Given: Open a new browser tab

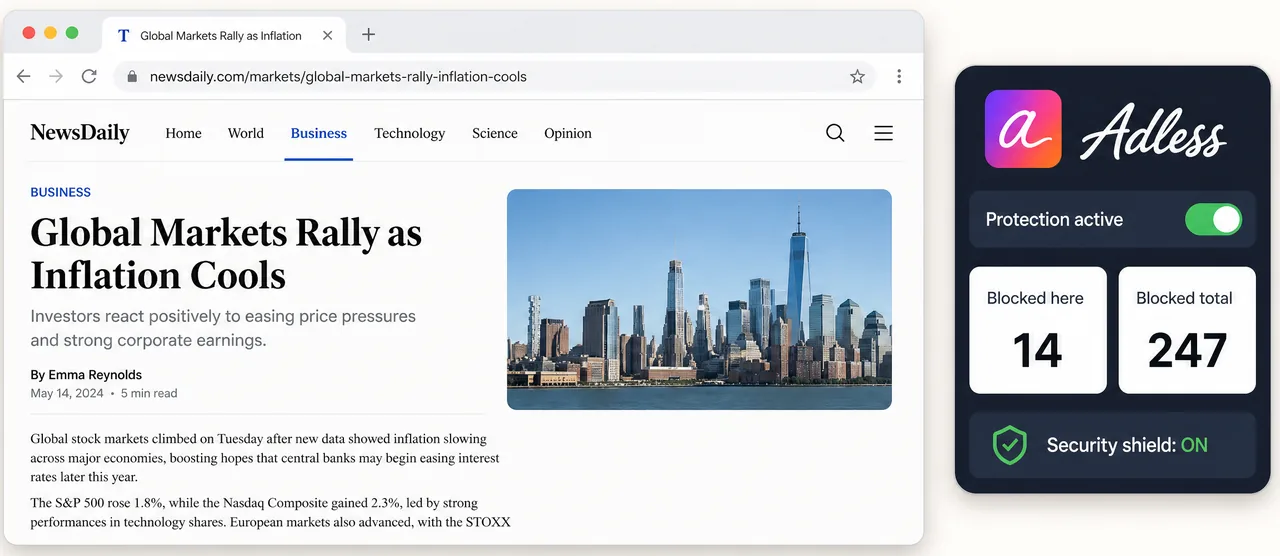Looking at the screenshot, I should point(368,35).
